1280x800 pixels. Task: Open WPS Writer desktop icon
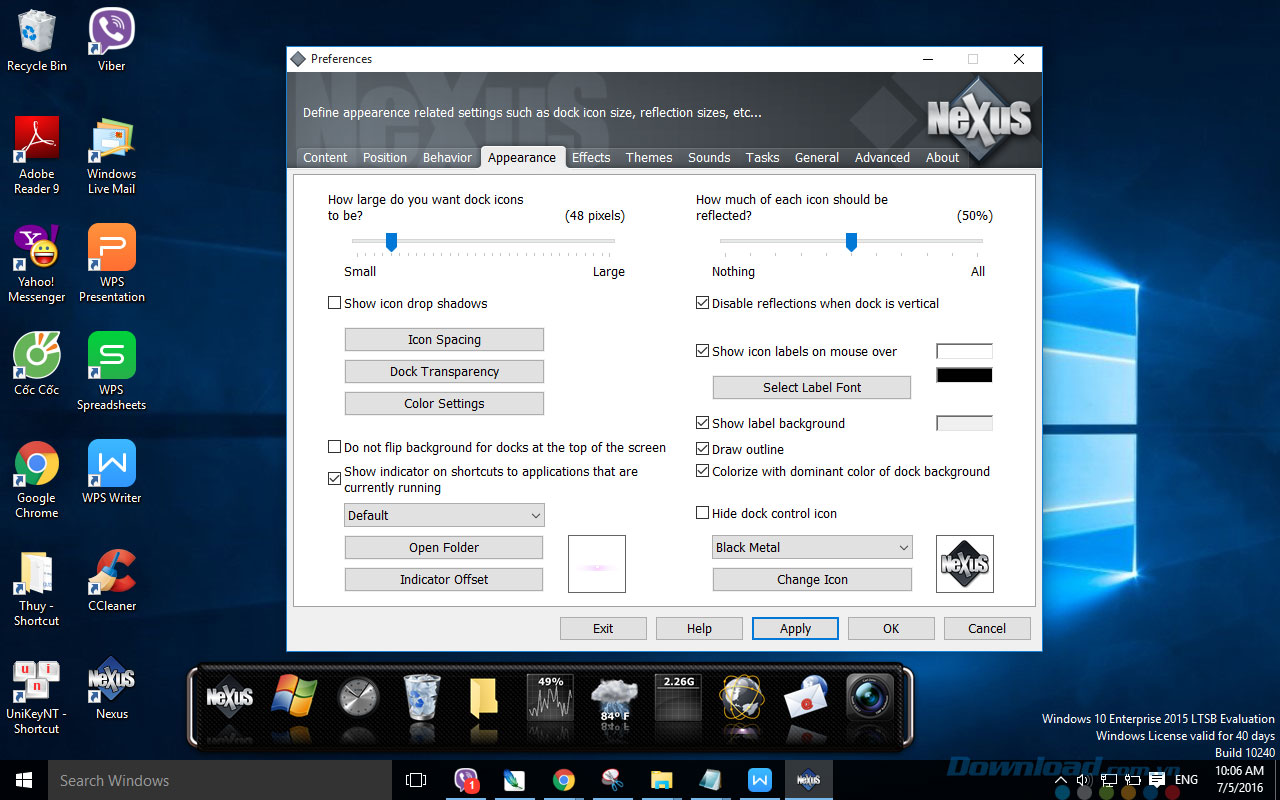(111, 472)
